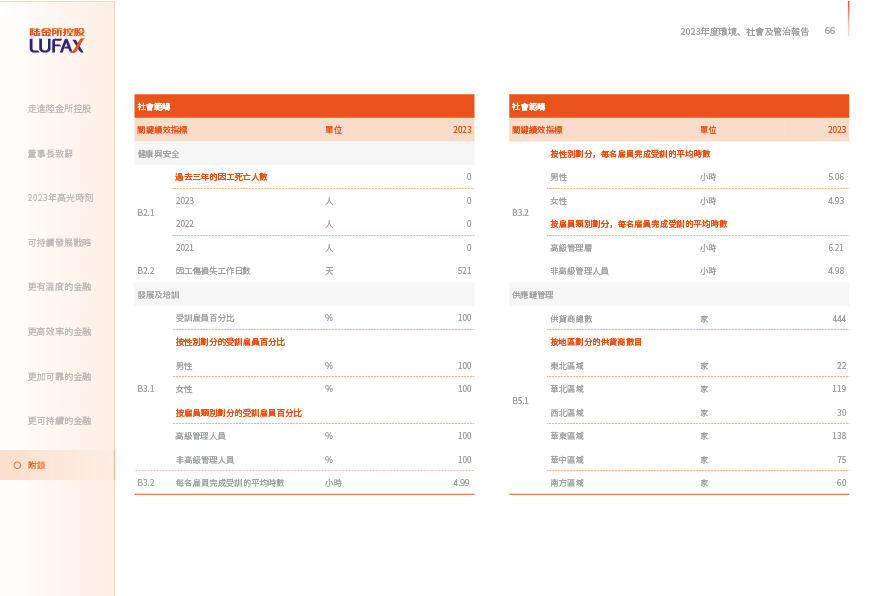Open the 走進陸金所控股 section
Screen dimensions: 893x596
[x=59, y=108]
